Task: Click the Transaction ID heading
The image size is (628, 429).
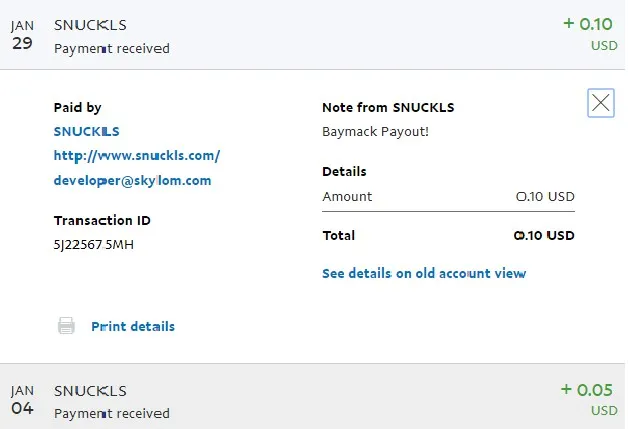Action: click(x=102, y=220)
